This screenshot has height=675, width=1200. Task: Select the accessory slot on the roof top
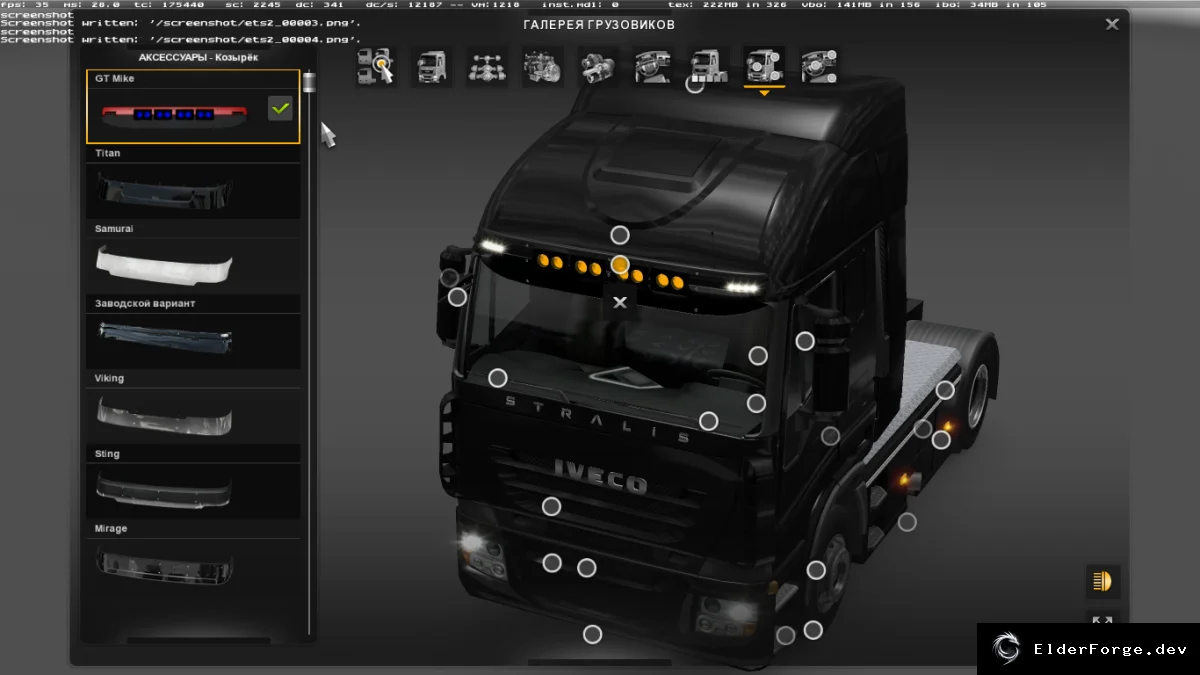[695, 84]
